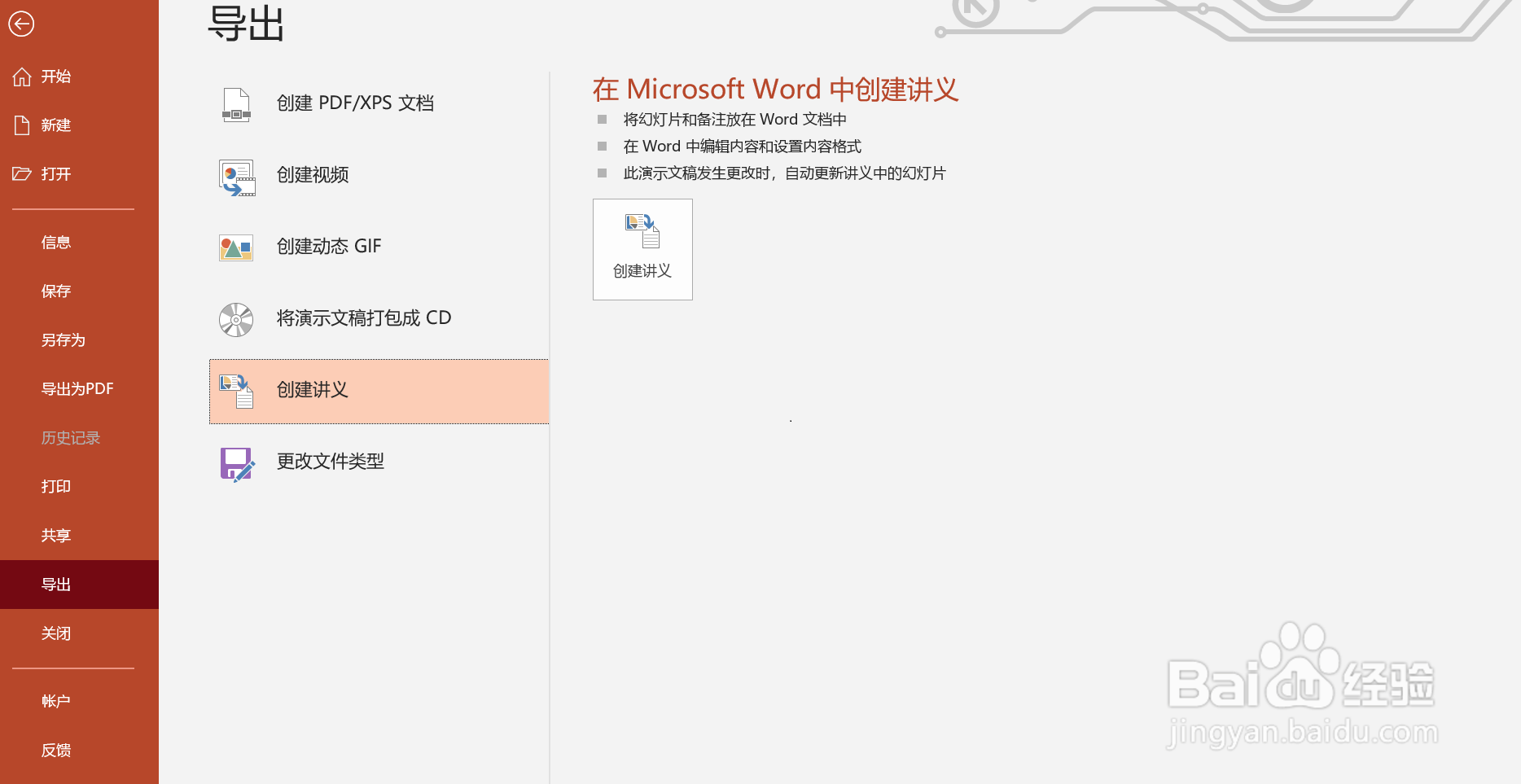Screen dimensions: 1521x784
Task: Click the back arrow to exit backstage
Action: (x=21, y=24)
